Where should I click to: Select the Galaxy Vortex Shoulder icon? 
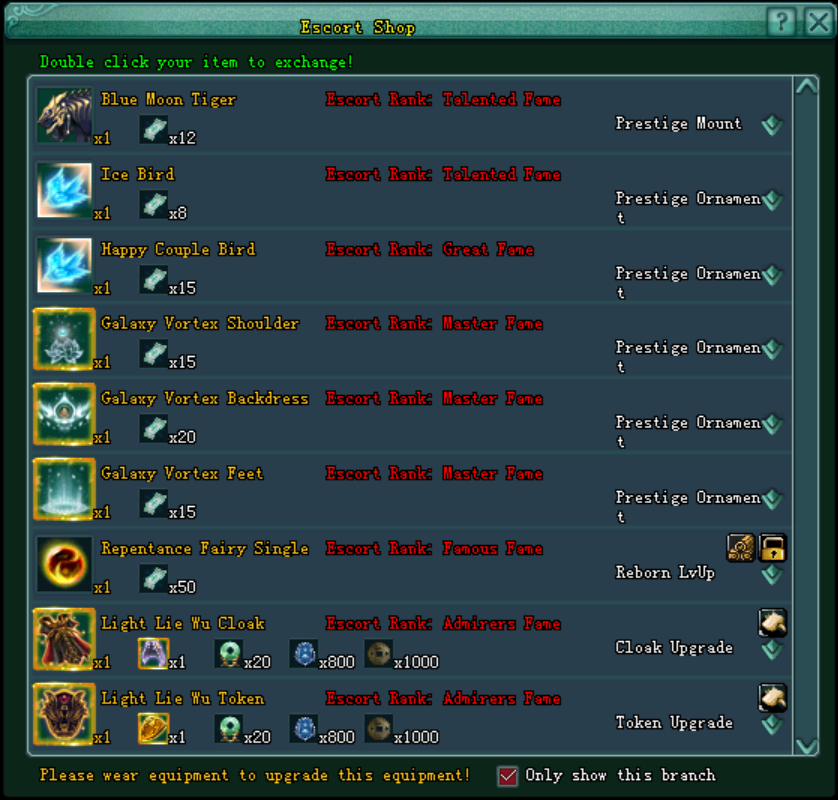[64, 339]
